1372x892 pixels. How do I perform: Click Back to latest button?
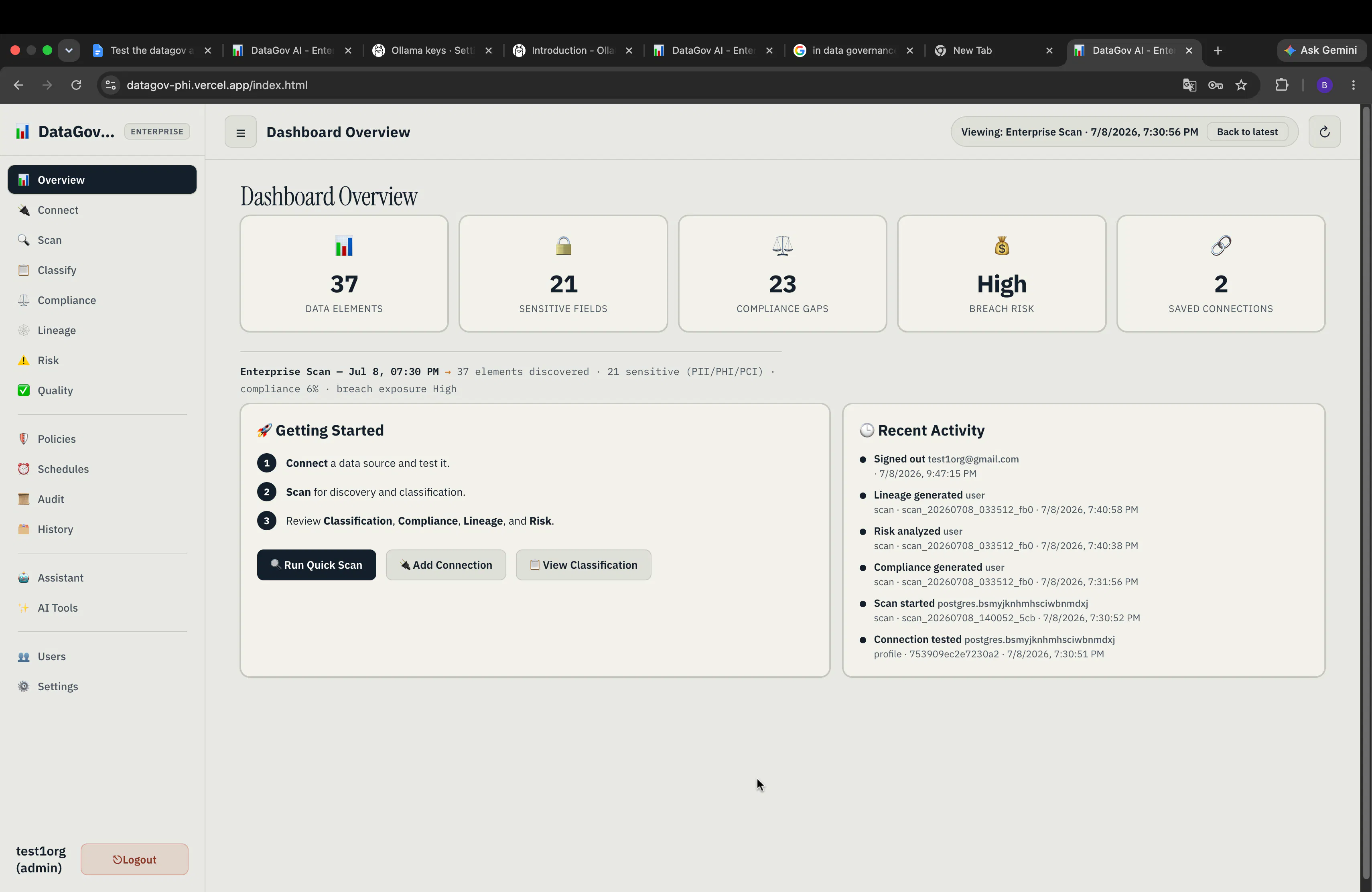point(1247,132)
